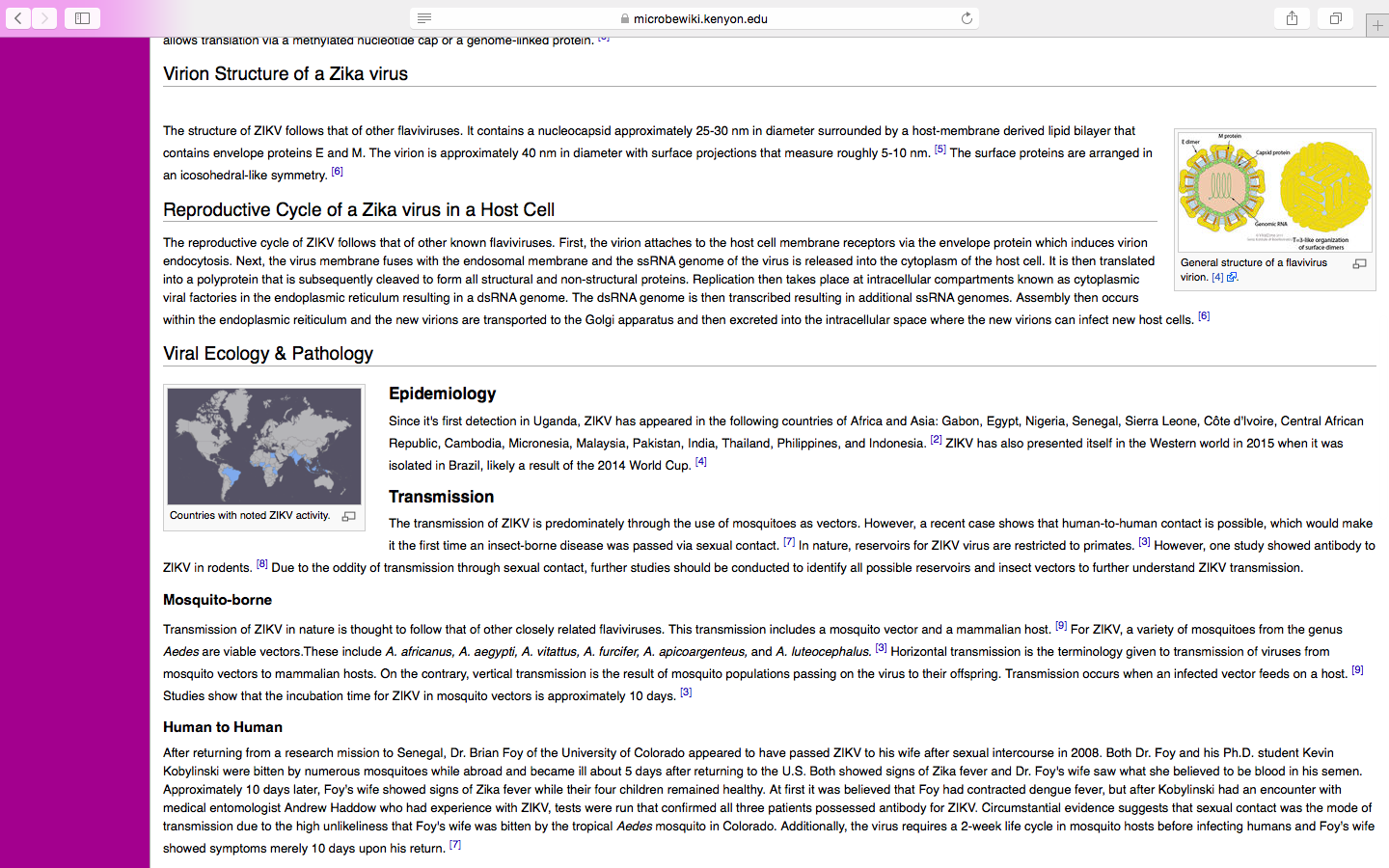Toggle the Safari sidebar
The width and height of the screenshot is (1389, 868).
click(82, 18)
